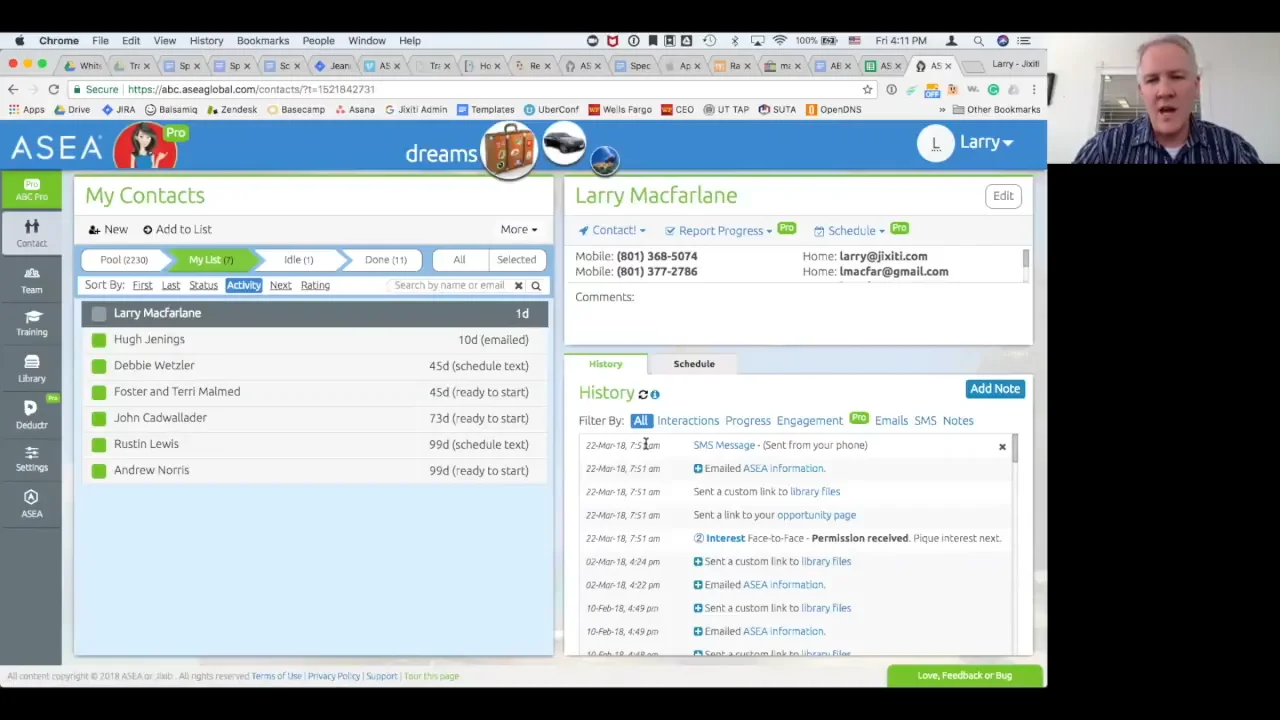
Task: Open the ABC Pro sidebar icon
Action: coord(31,189)
